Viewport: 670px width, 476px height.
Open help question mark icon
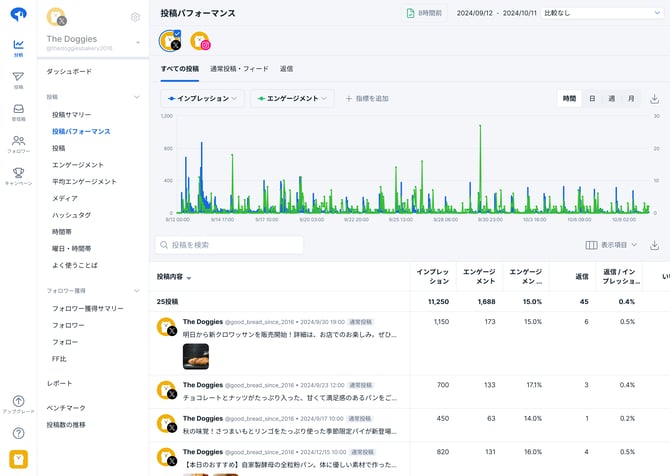click(x=18, y=433)
